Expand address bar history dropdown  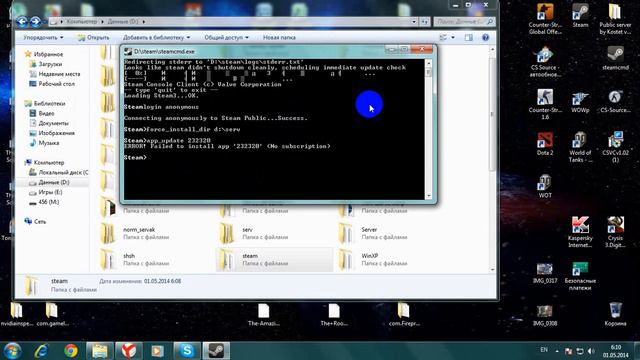click(x=414, y=21)
